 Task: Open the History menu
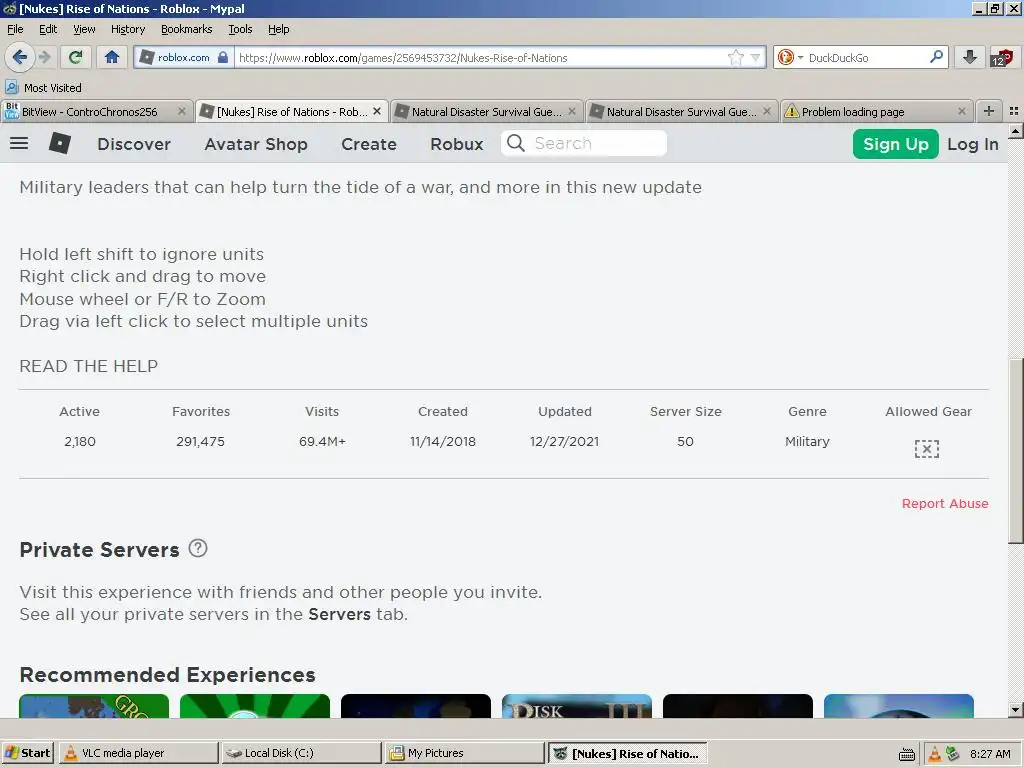coord(127,29)
